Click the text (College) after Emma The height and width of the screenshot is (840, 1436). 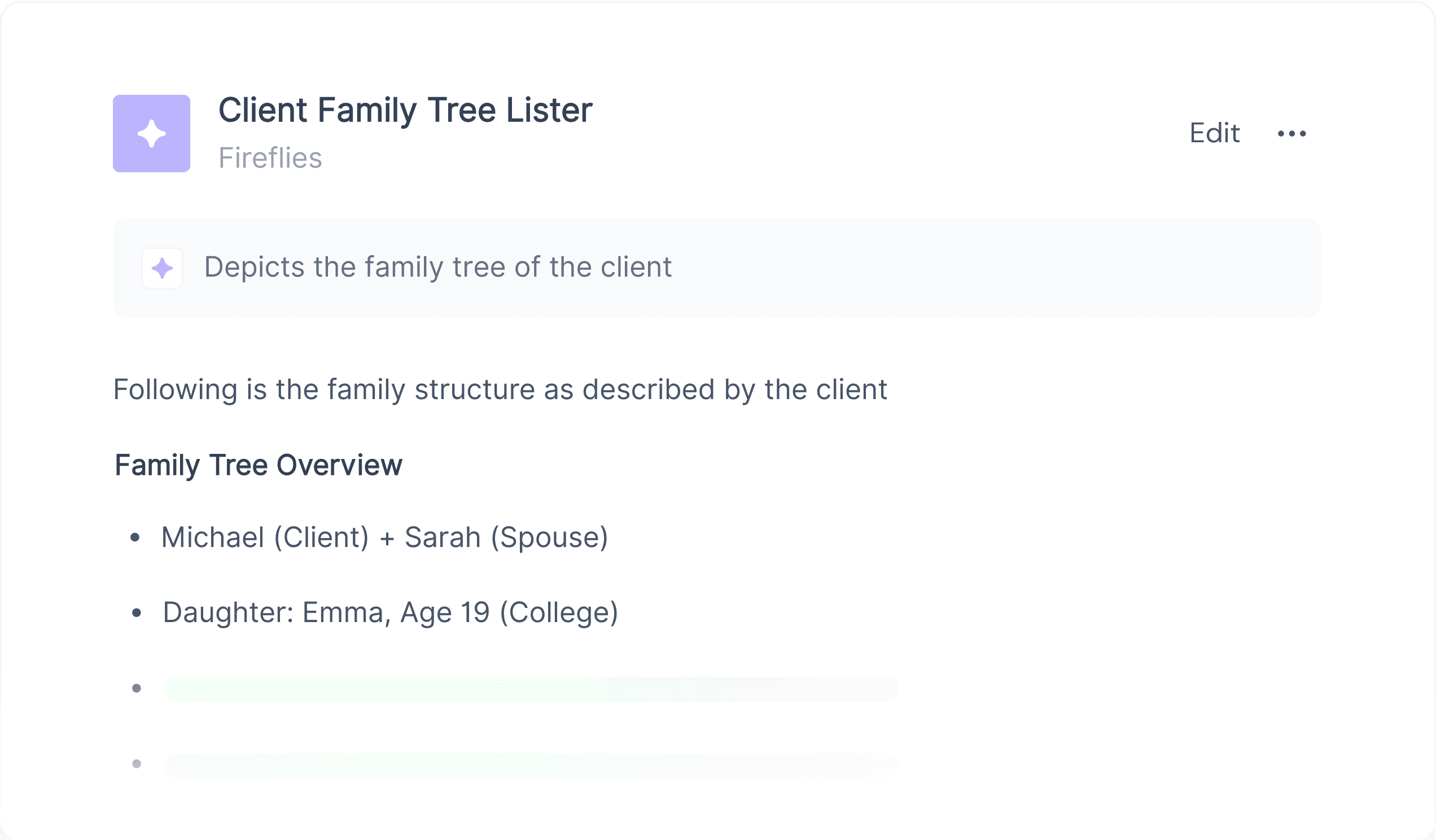(559, 613)
